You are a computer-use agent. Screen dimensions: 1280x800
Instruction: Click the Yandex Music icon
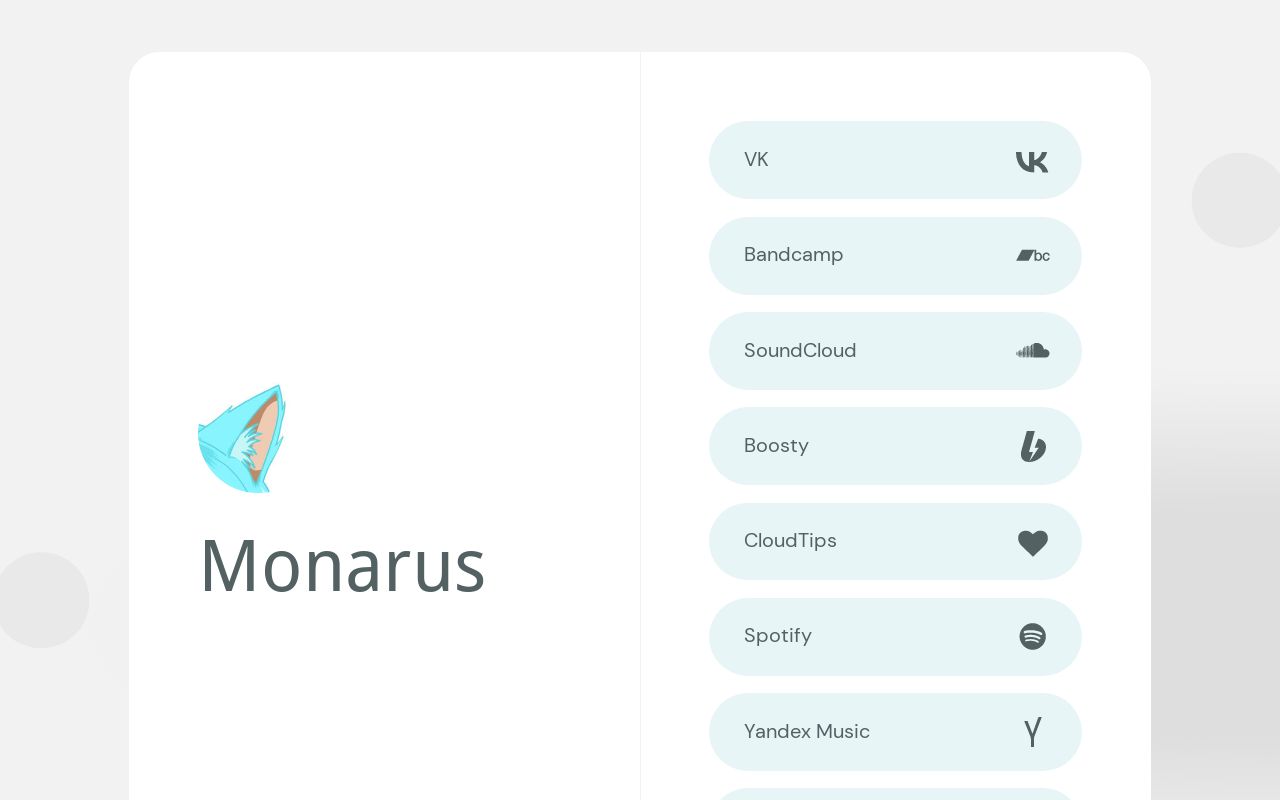click(x=1032, y=732)
